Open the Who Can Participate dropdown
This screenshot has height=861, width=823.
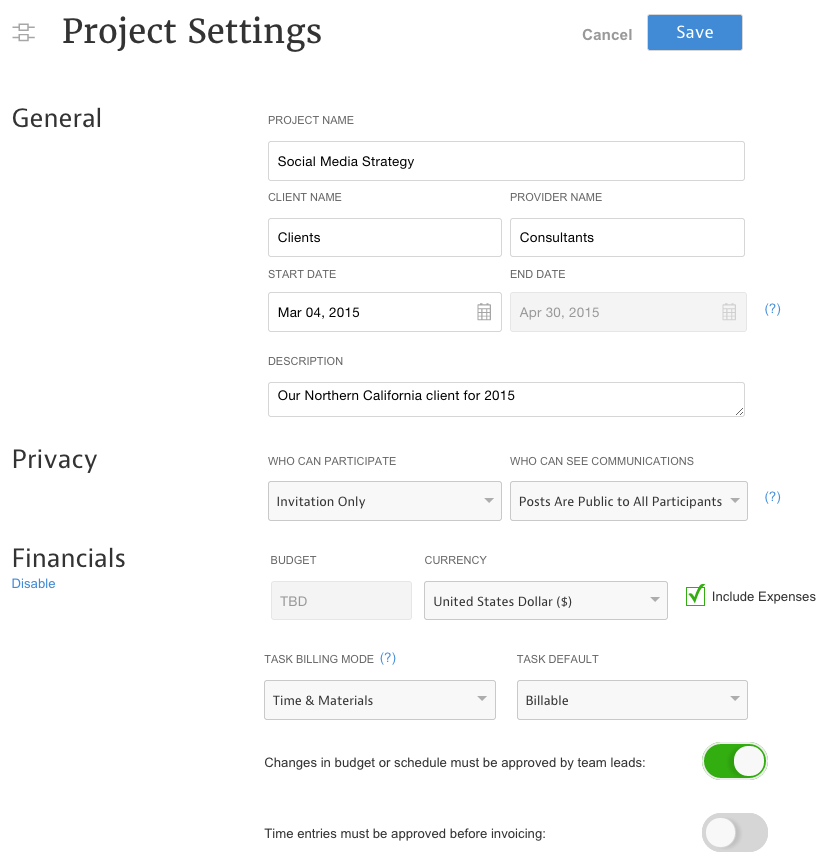(x=384, y=501)
